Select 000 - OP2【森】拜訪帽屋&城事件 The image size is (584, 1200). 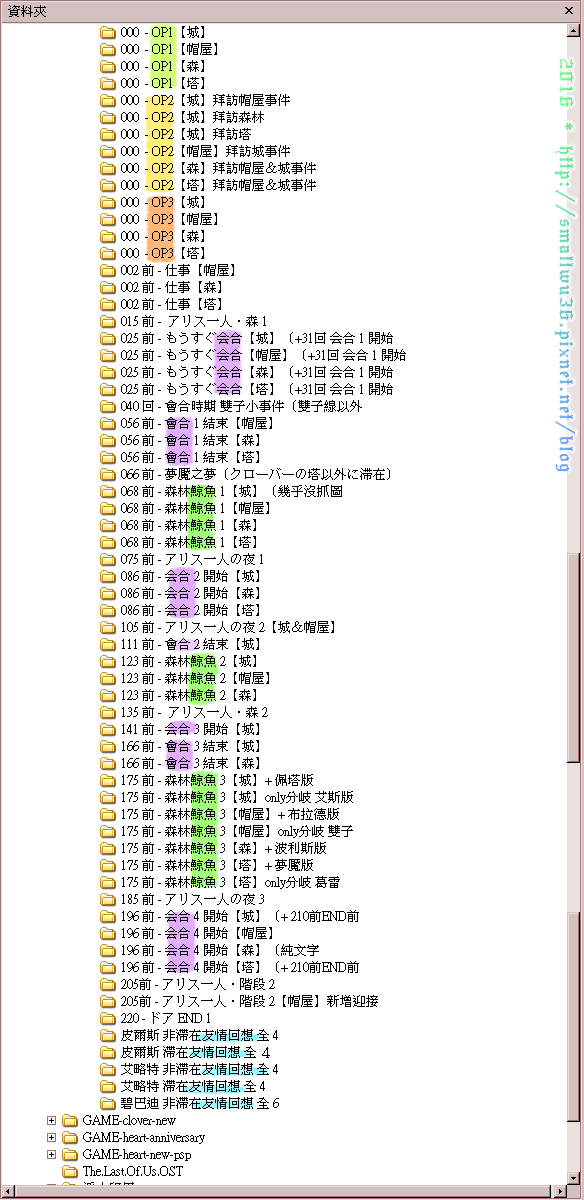click(x=218, y=168)
